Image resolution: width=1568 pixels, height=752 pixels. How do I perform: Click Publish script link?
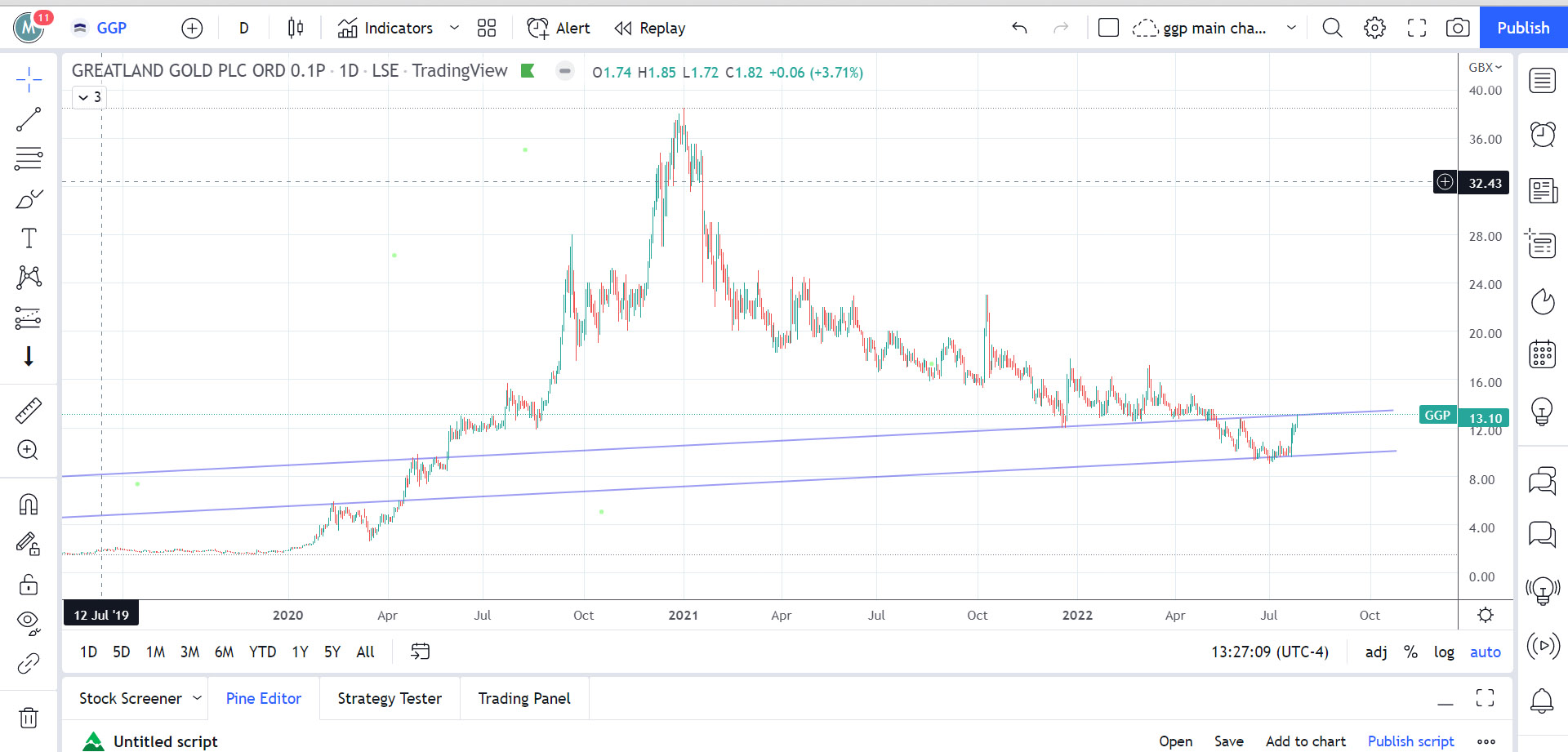1410,741
